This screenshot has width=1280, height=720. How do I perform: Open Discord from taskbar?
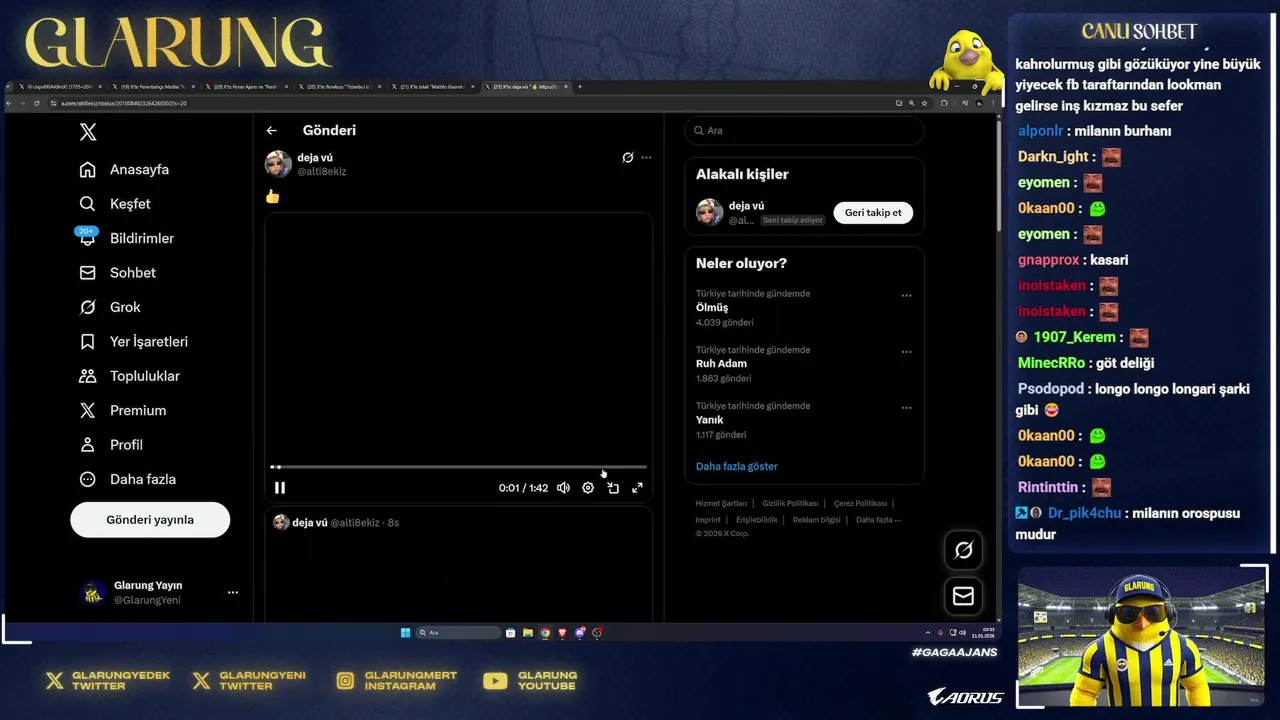tap(579, 632)
